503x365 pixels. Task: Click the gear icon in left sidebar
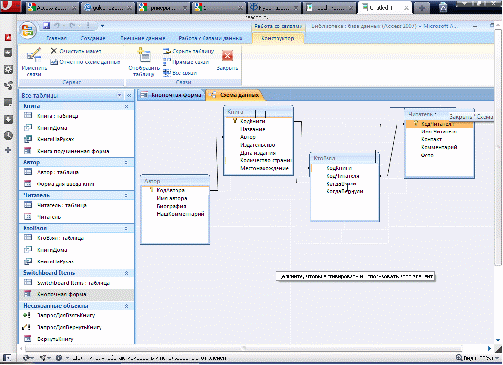pyautogui.click(x=8, y=69)
